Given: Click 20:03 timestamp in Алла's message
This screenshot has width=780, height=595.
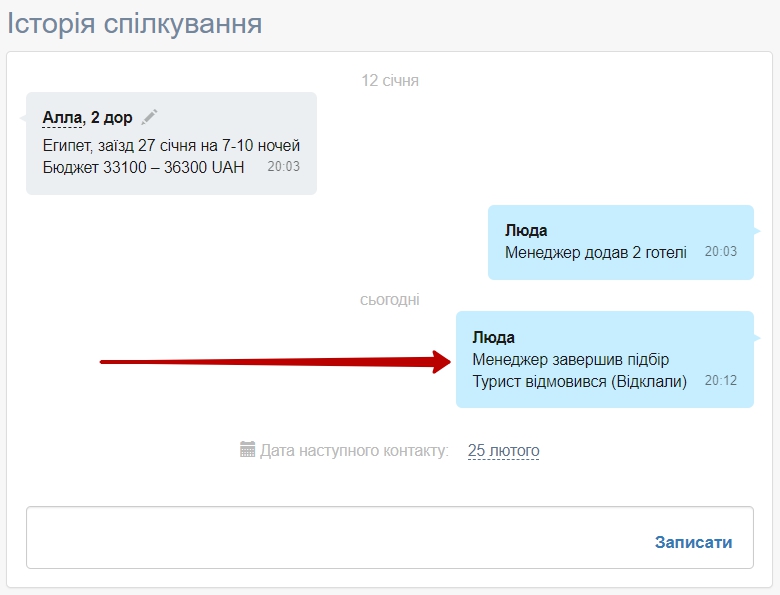Looking at the screenshot, I should click(x=284, y=166).
